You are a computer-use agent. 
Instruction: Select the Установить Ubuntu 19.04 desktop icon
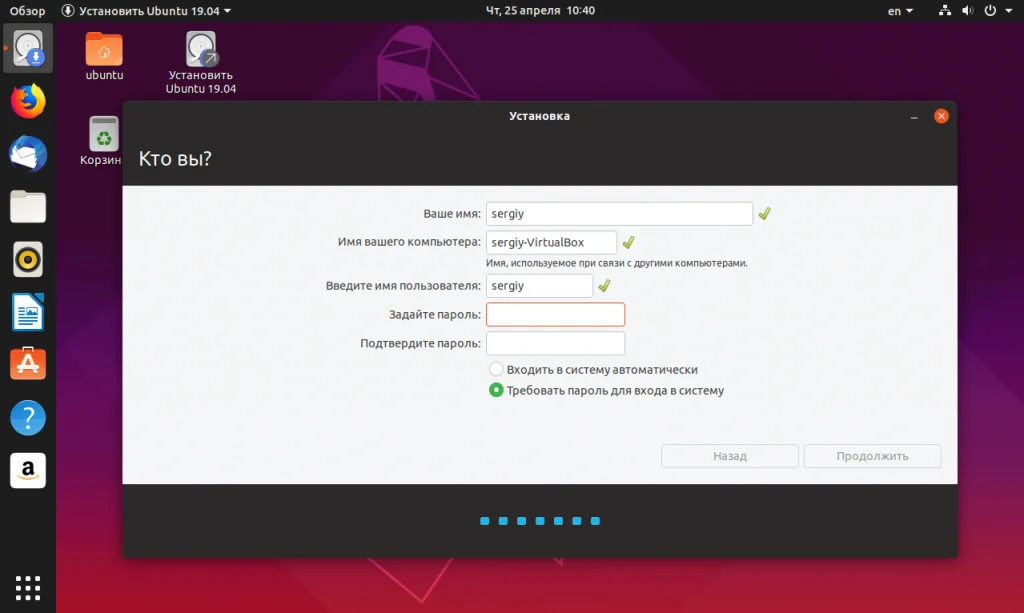200,63
